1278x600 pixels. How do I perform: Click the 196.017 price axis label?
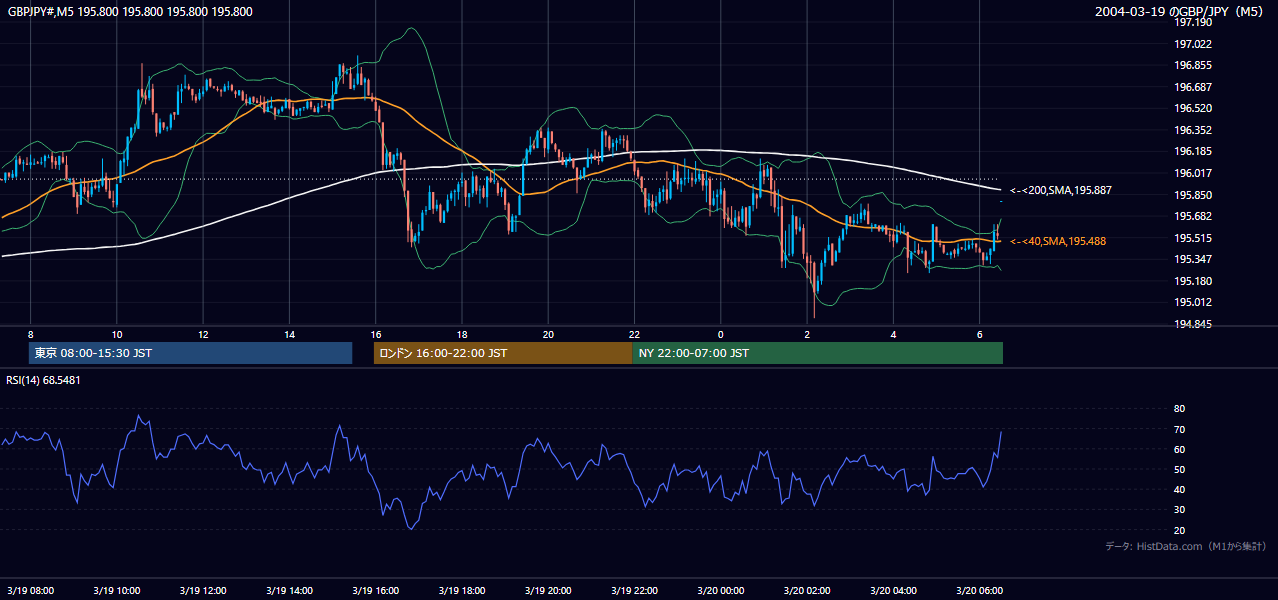point(1192,173)
